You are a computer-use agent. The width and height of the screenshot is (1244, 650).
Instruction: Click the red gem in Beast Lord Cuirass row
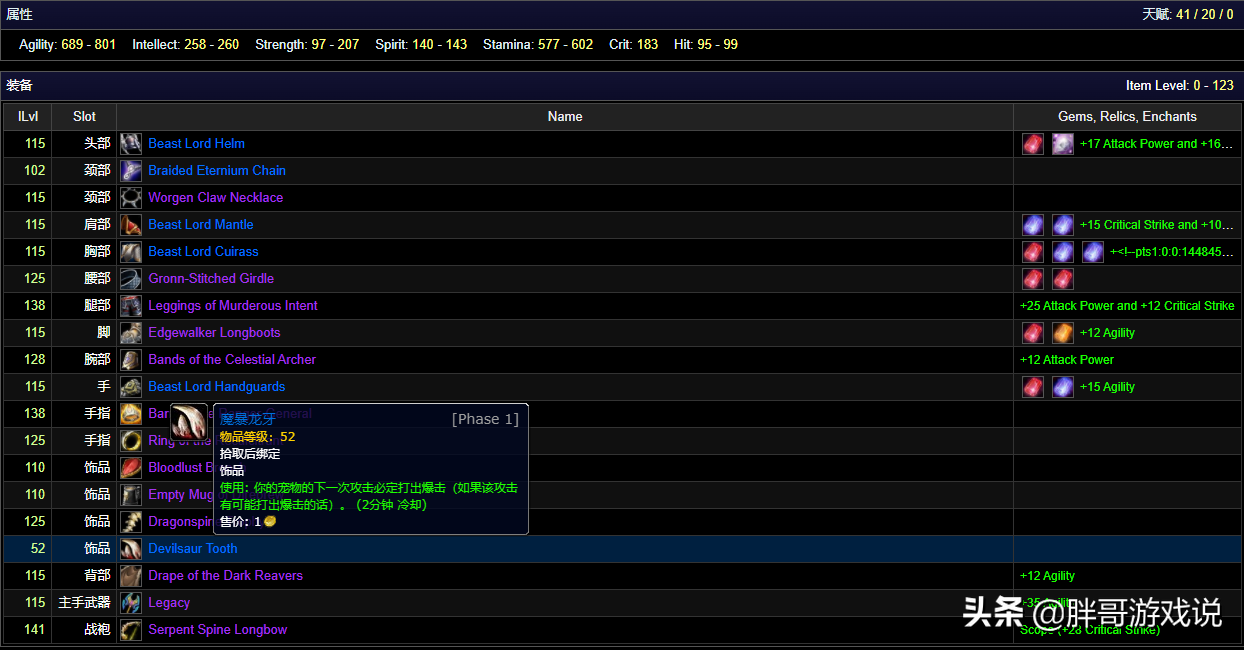1033,252
